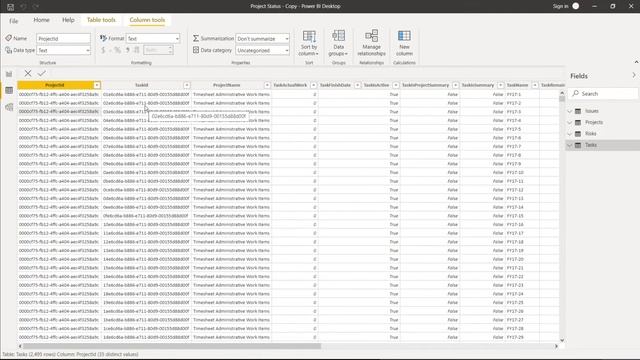The width and height of the screenshot is (640, 360).
Task: Select the TaskFinishDate column header
Action: click(x=336, y=85)
